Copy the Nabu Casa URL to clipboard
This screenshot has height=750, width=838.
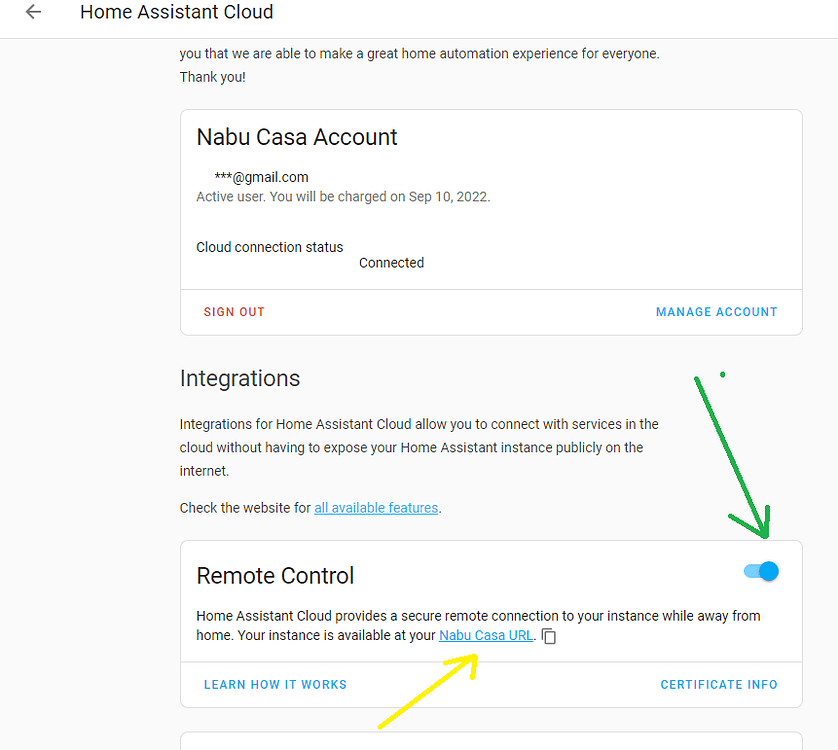click(548, 635)
